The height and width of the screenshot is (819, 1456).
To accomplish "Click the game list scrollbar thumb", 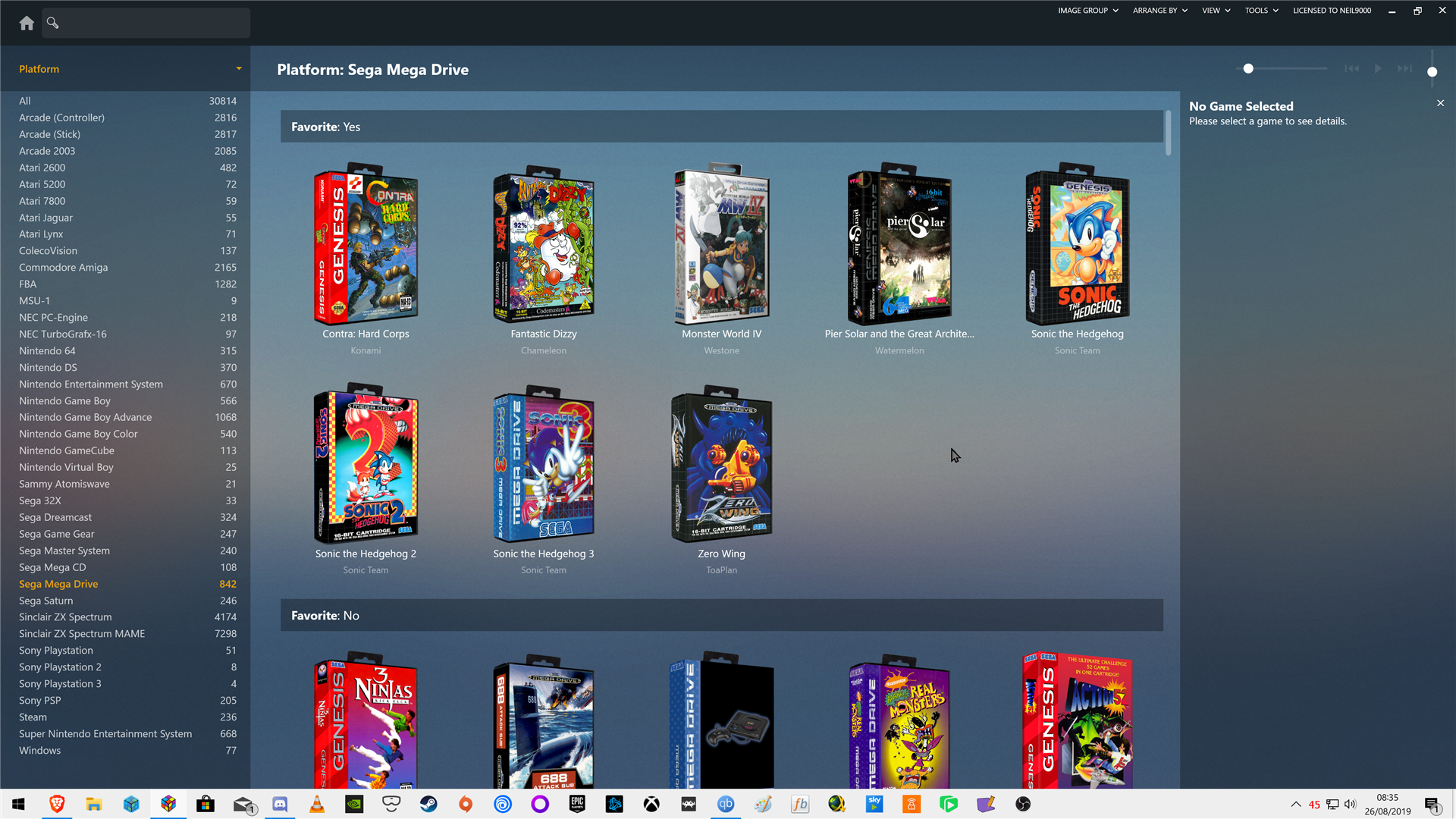I will [1168, 133].
